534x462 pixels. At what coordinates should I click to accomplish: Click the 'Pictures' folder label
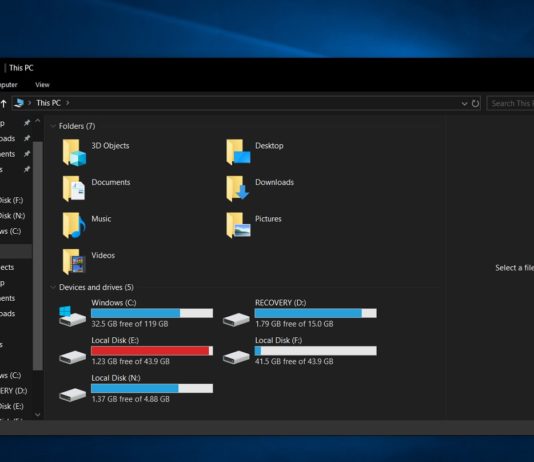pyautogui.click(x=268, y=219)
